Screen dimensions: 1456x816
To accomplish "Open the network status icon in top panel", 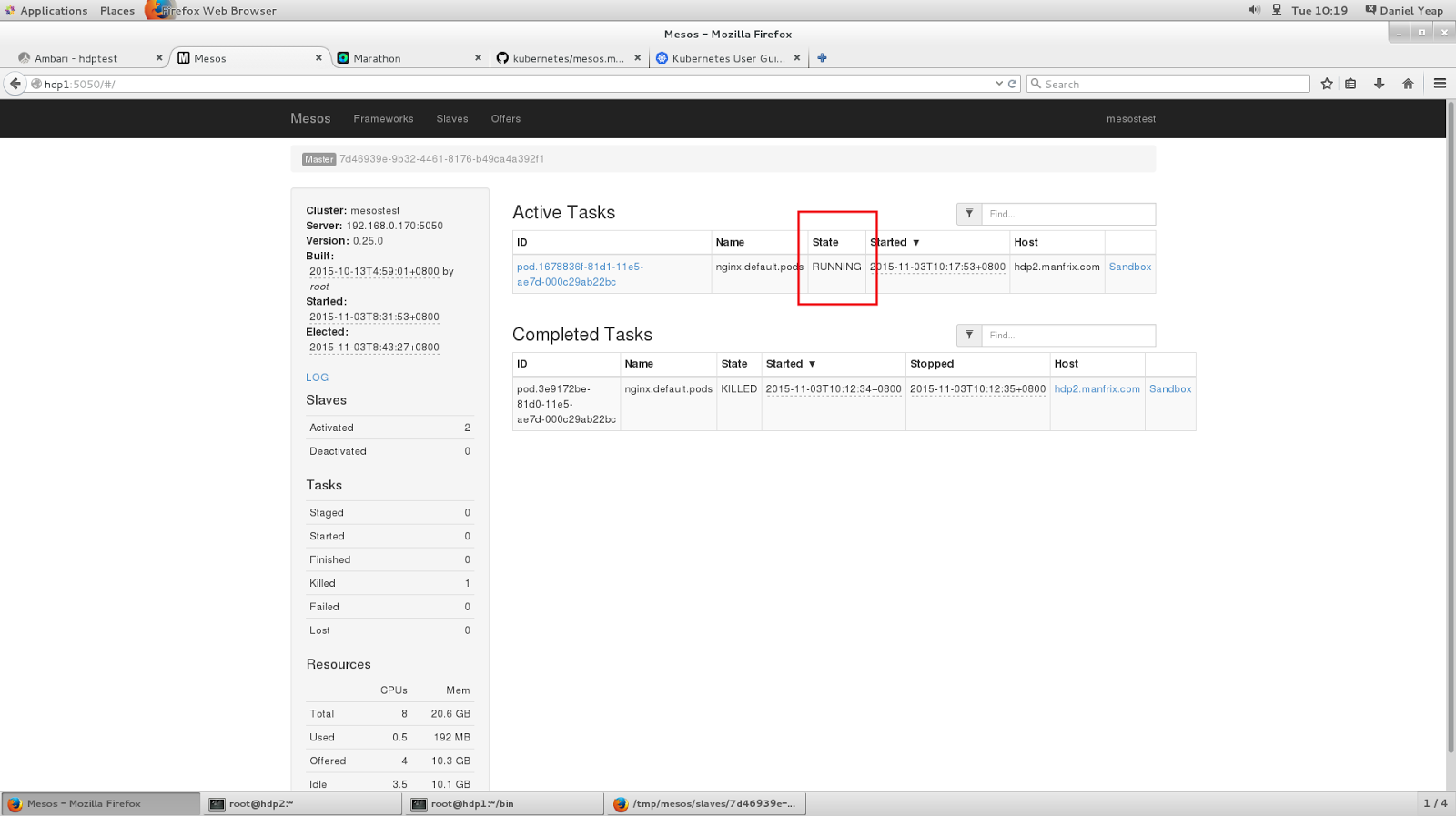I will pos(1277,10).
